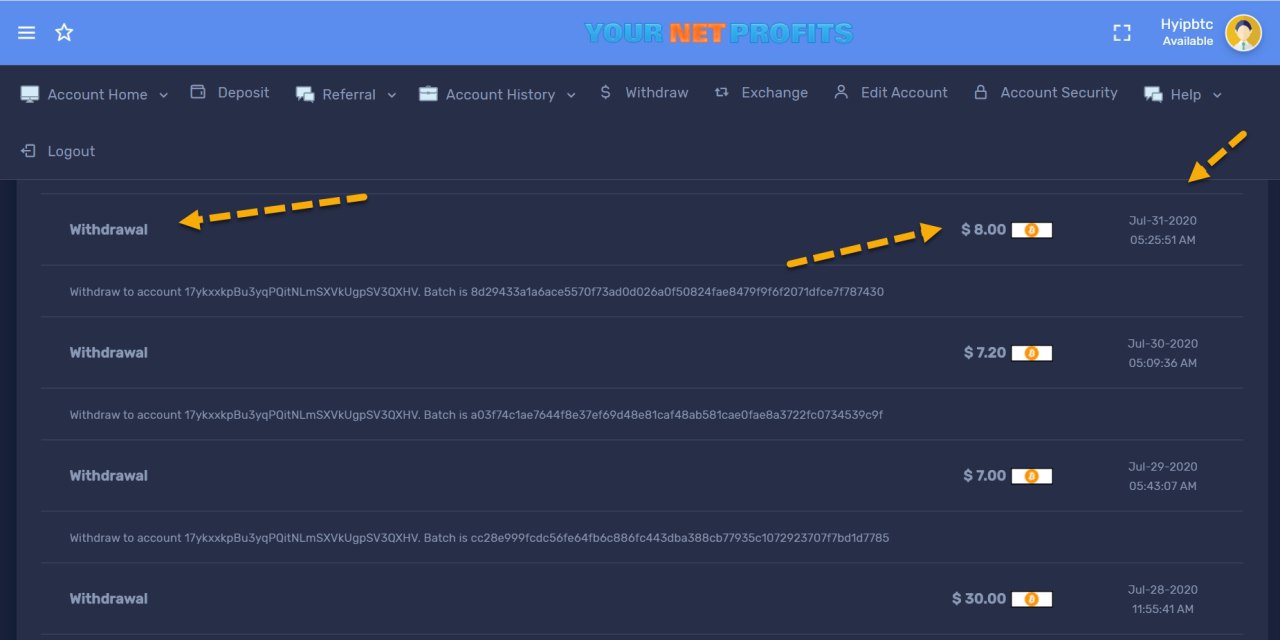Click the Bitcoin icon next to $ 8.00

point(1032,230)
